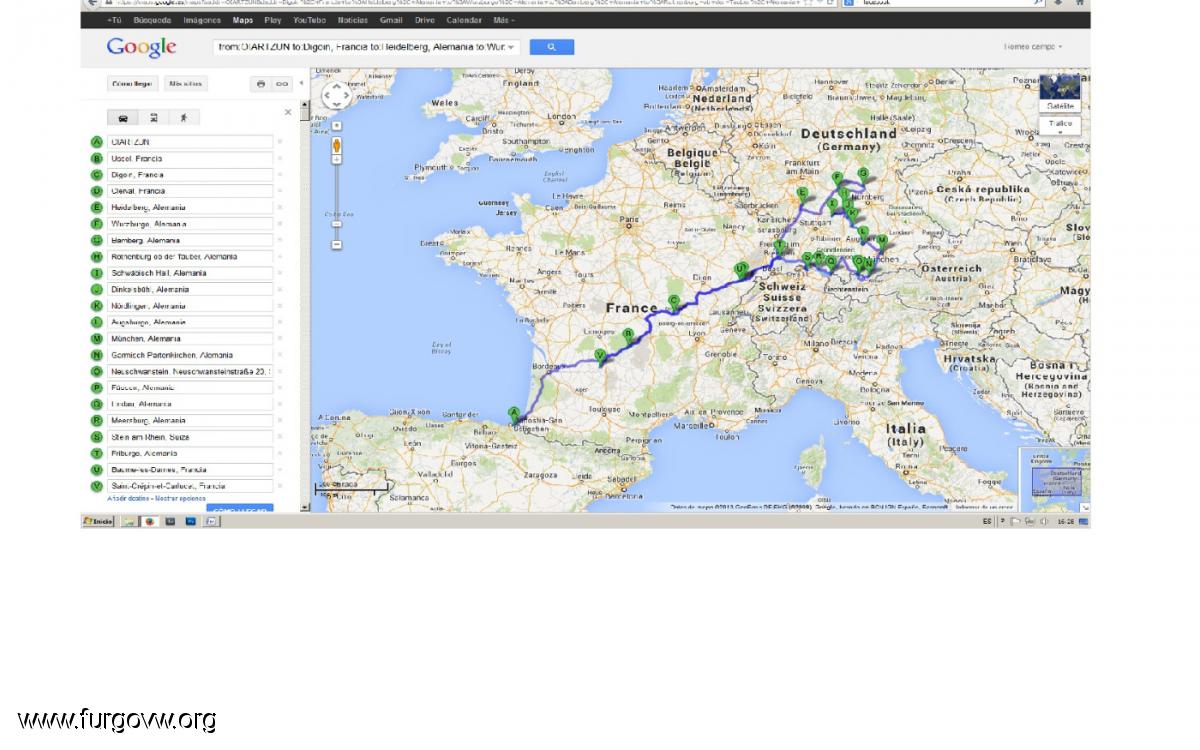The width and height of the screenshot is (1200, 750).
Task: Remove the OIARTZUN waypoint with its X
Action: [280, 142]
